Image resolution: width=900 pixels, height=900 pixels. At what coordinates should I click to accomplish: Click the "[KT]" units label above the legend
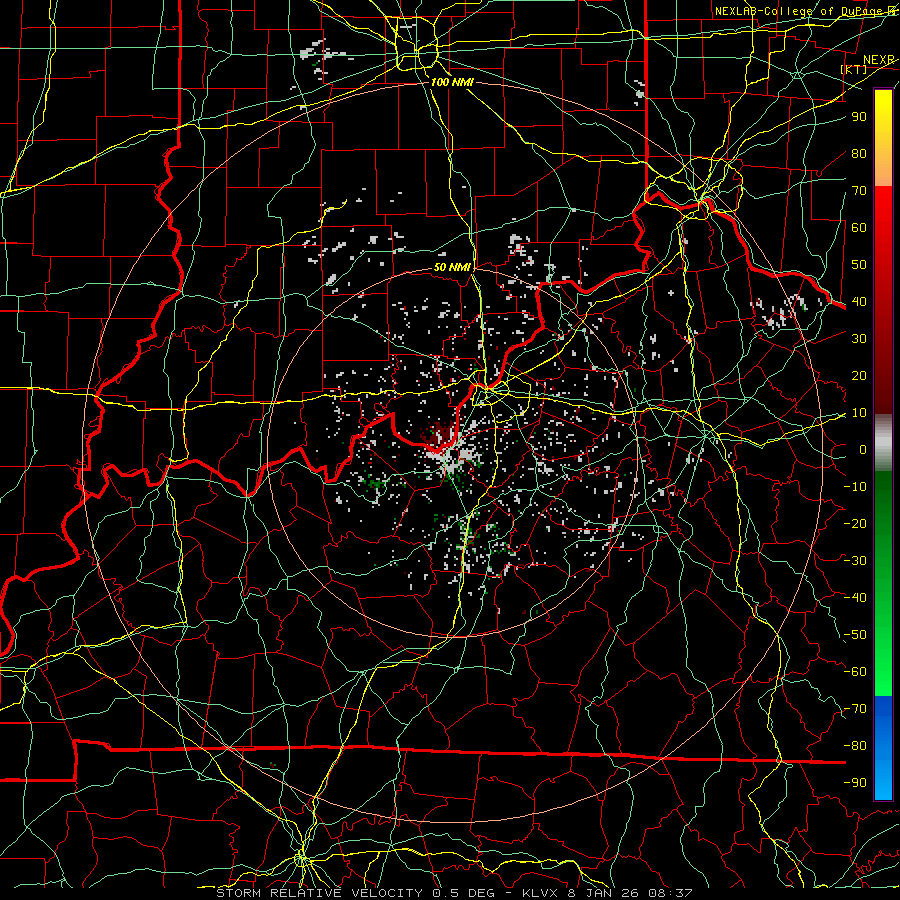click(854, 69)
